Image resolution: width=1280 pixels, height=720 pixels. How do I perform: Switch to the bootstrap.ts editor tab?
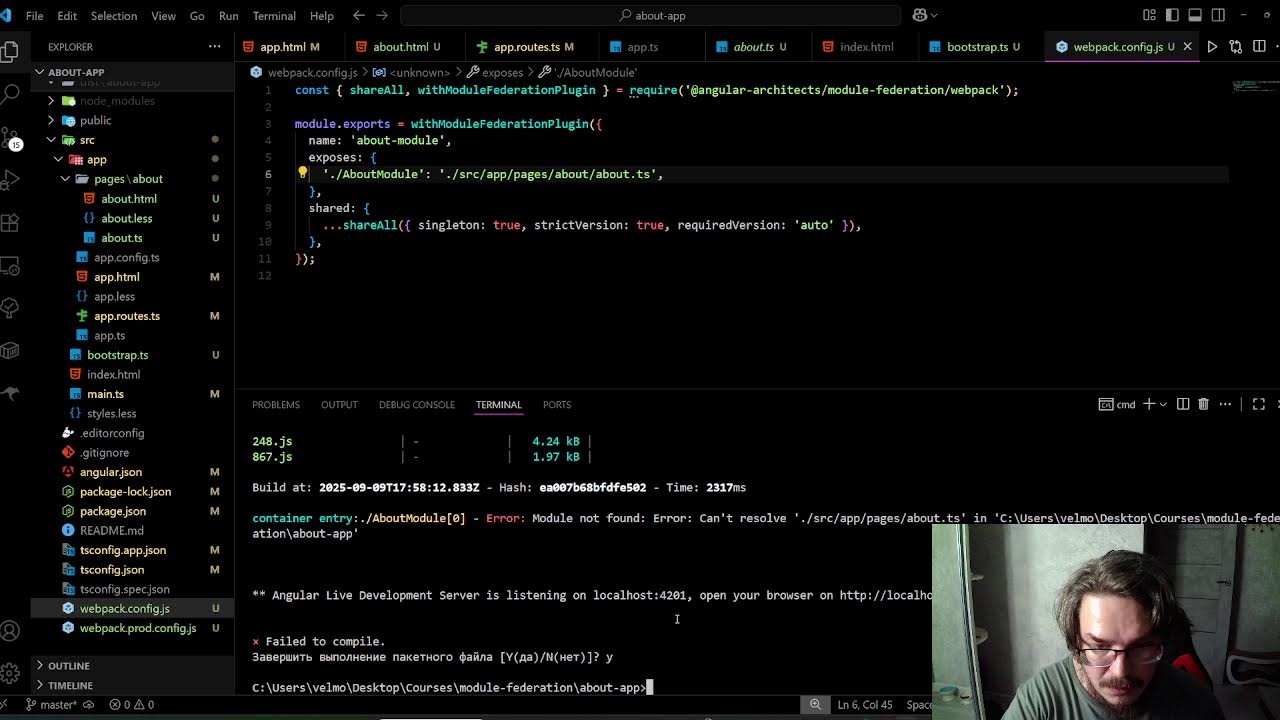(x=977, y=47)
